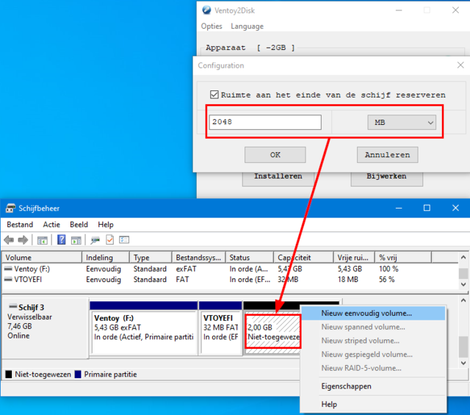This screenshot has width=470, height=415.
Task: Click the Schijf 3 disk icon
Action: tap(13, 307)
